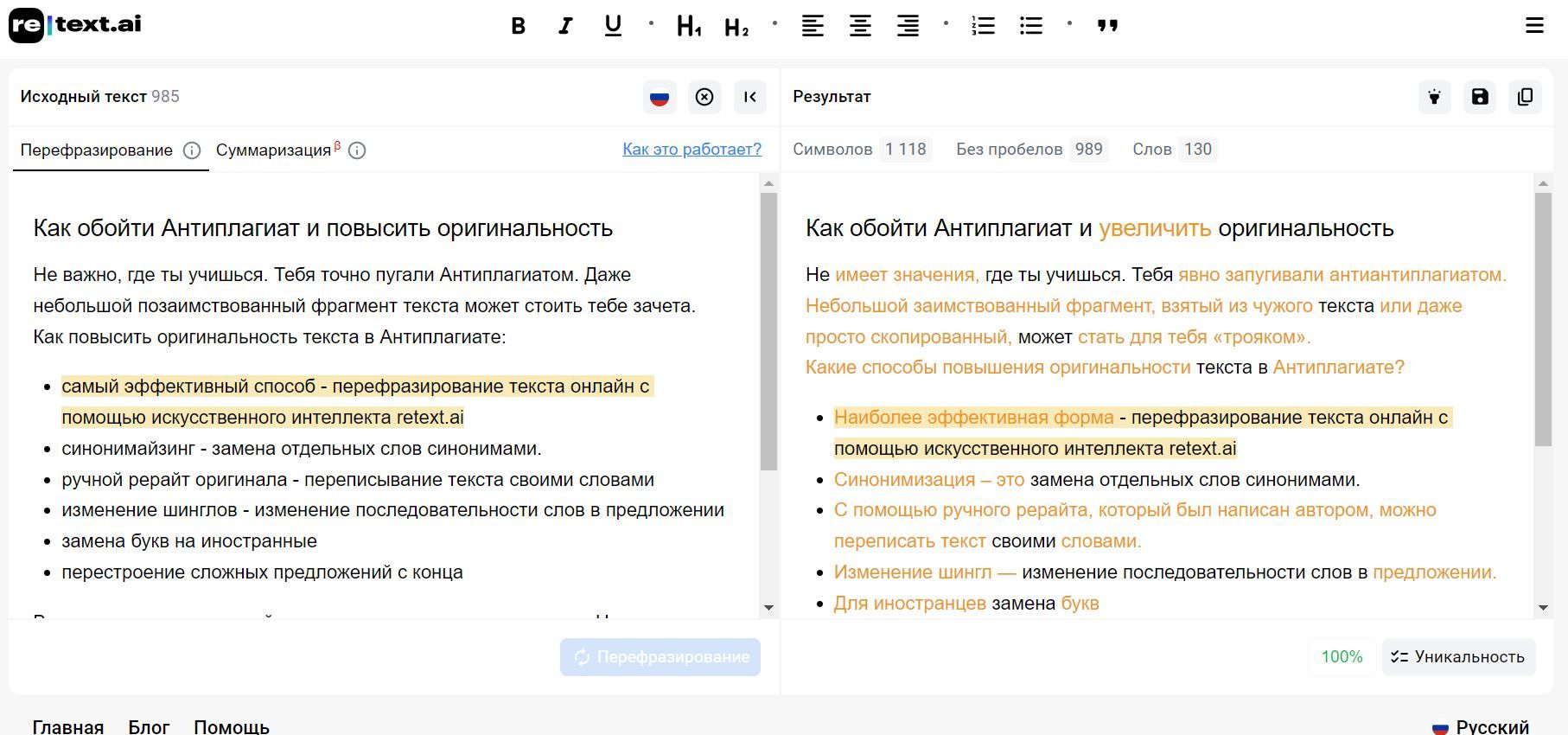Open the Помощь page
1568x735 pixels.
coord(232,726)
